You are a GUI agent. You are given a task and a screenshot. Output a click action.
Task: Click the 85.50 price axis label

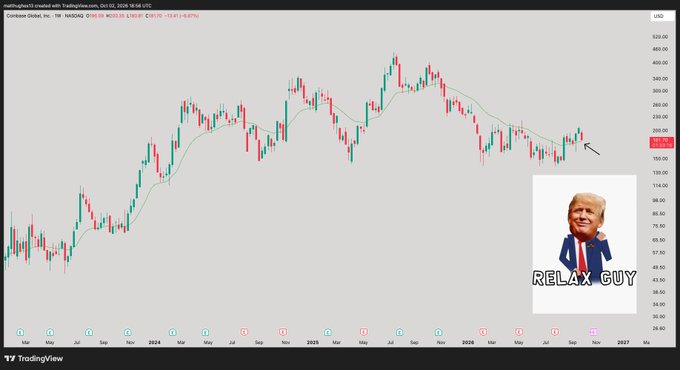pos(660,214)
